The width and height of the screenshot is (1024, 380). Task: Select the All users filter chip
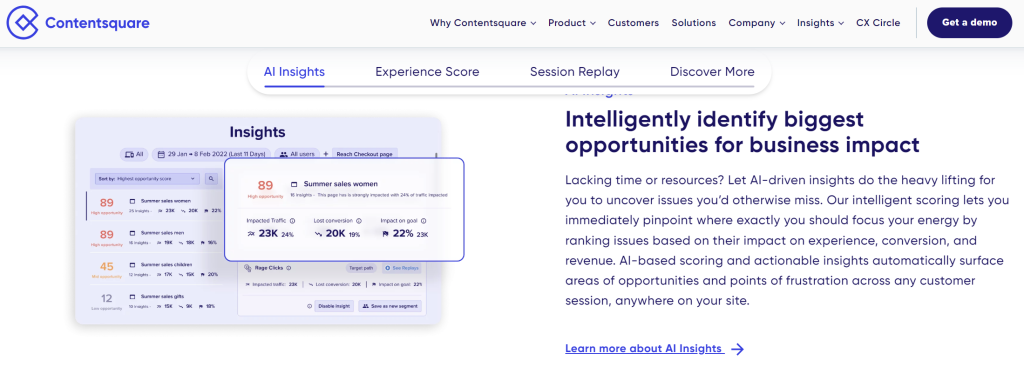[x=298, y=154]
